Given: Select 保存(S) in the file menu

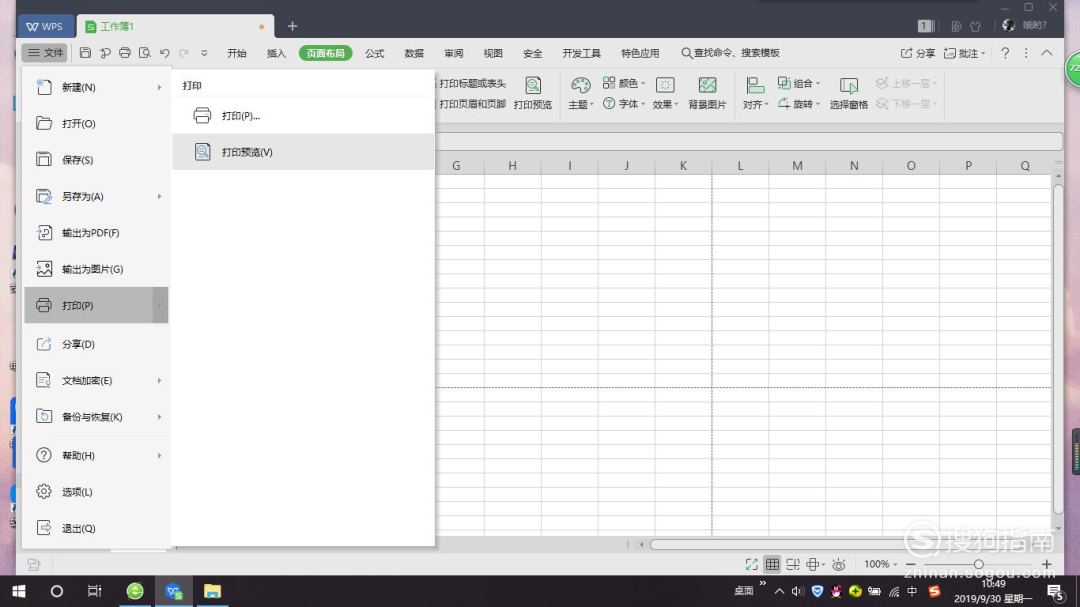Looking at the screenshot, I should point(96,160).
